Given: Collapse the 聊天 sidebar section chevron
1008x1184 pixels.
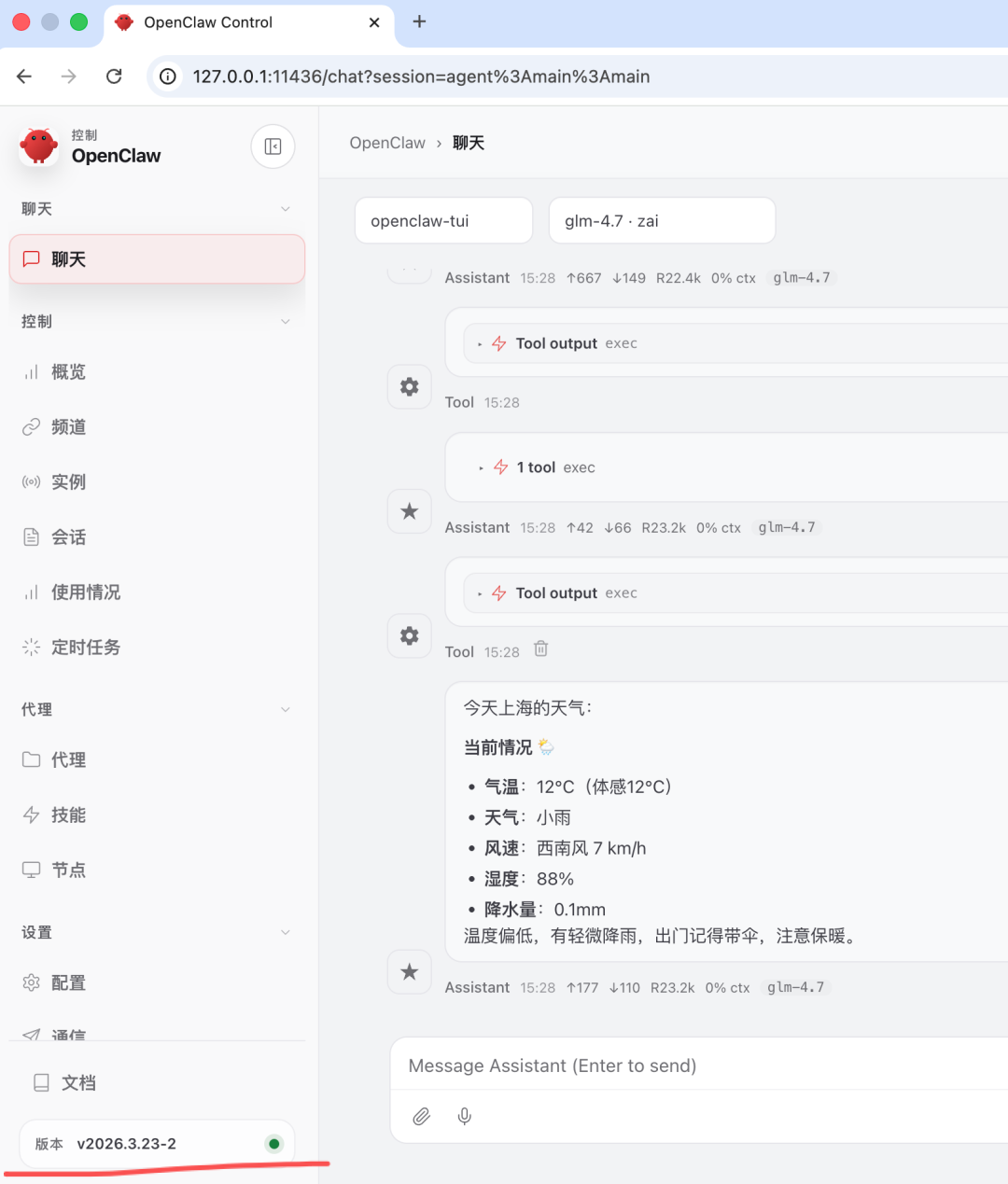Looking at the screenshot, I should [286, 209].
